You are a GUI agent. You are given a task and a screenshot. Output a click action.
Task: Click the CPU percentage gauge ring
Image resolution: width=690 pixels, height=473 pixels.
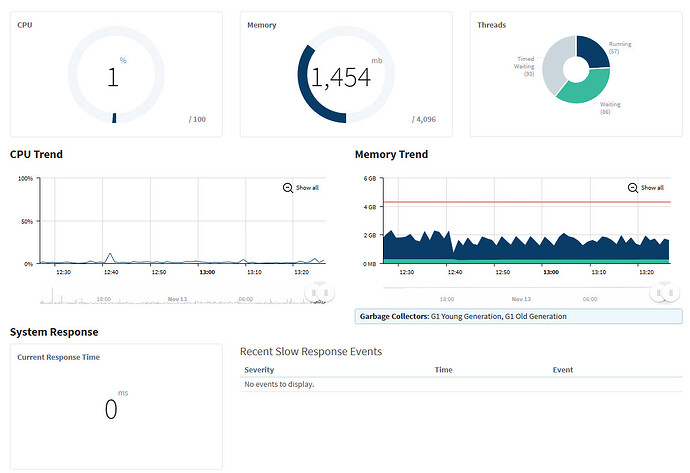pyautogui.click(x=116, y=74)
